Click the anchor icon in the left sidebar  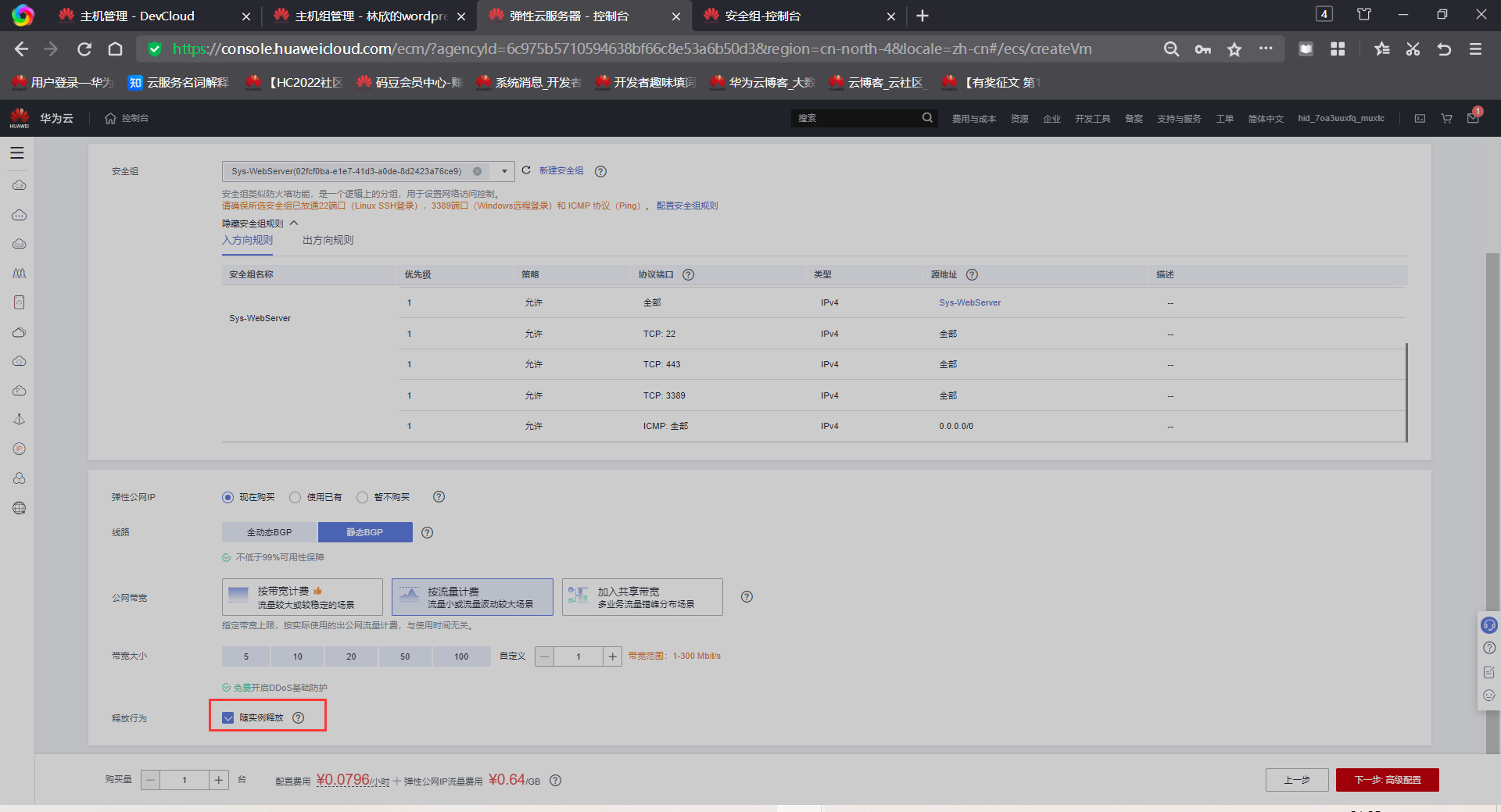point(20,420)
